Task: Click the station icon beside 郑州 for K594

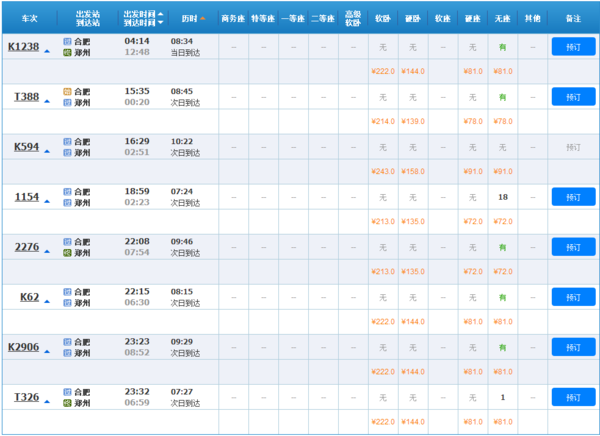Action: click(x=67, y=152)
